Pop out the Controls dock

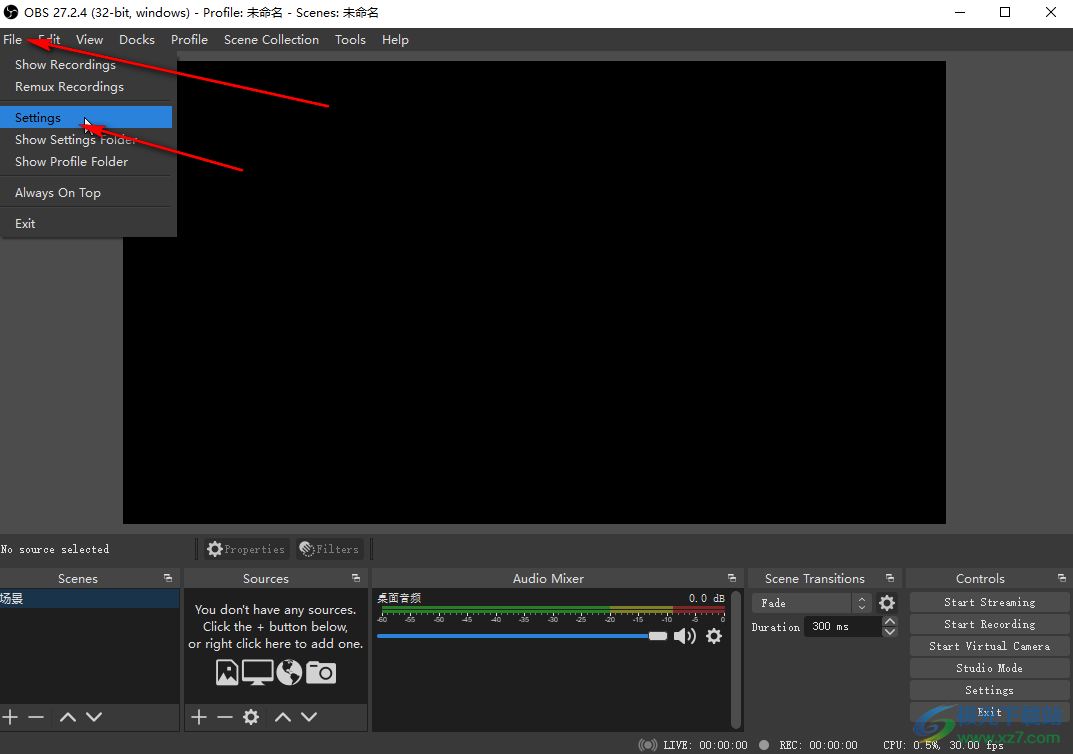(1061, 578)
